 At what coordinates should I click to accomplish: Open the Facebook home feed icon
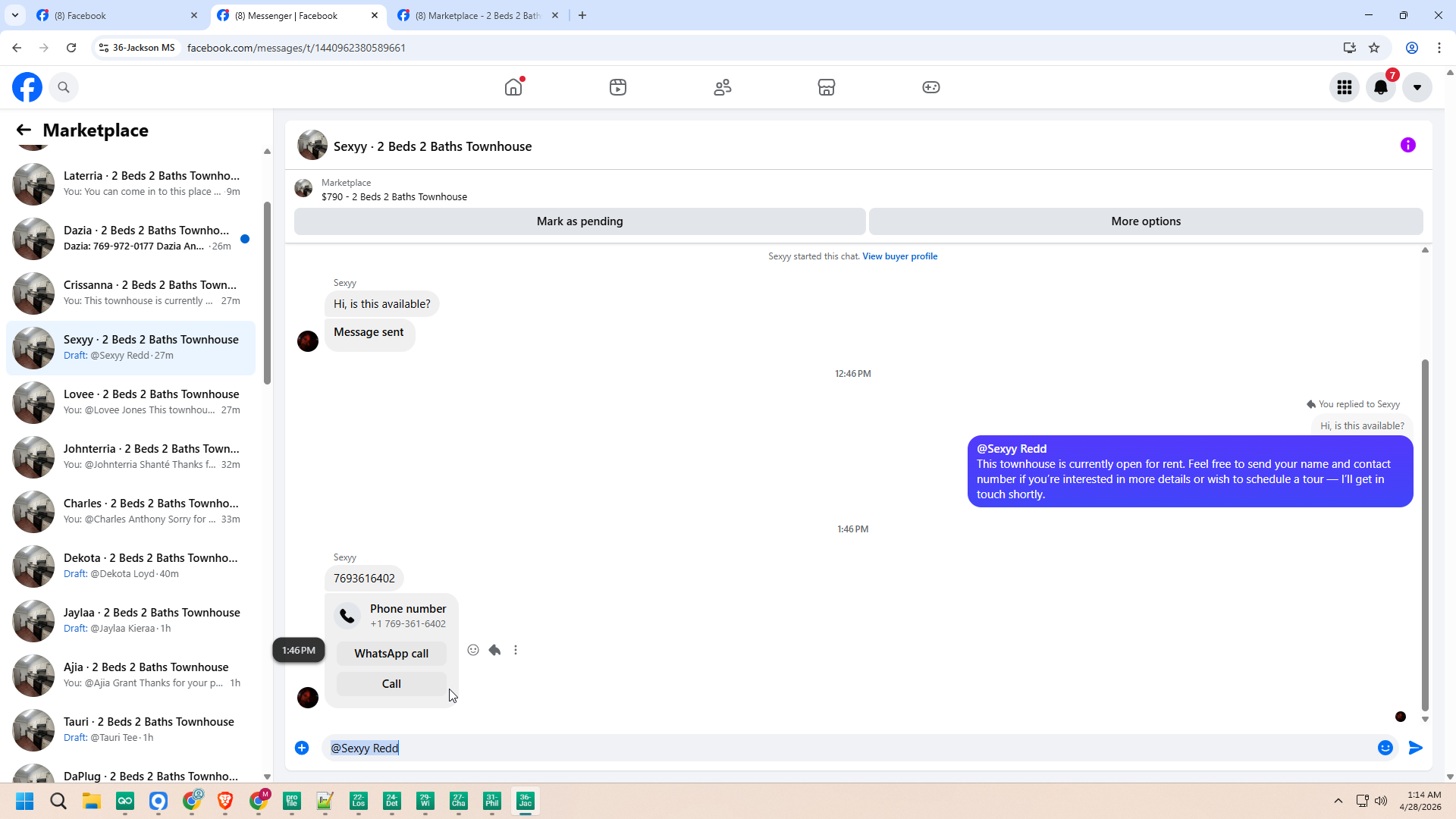513,87
